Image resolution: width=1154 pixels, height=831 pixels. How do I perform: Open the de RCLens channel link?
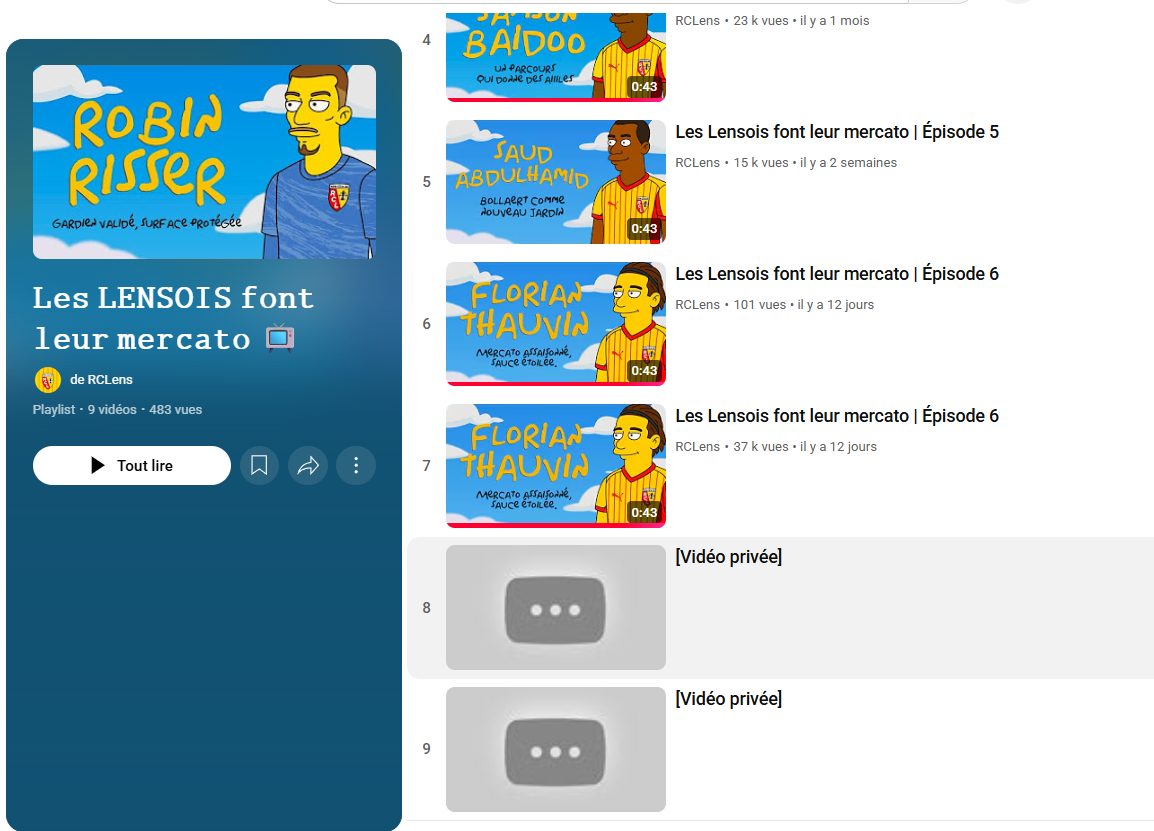(101, 380)
